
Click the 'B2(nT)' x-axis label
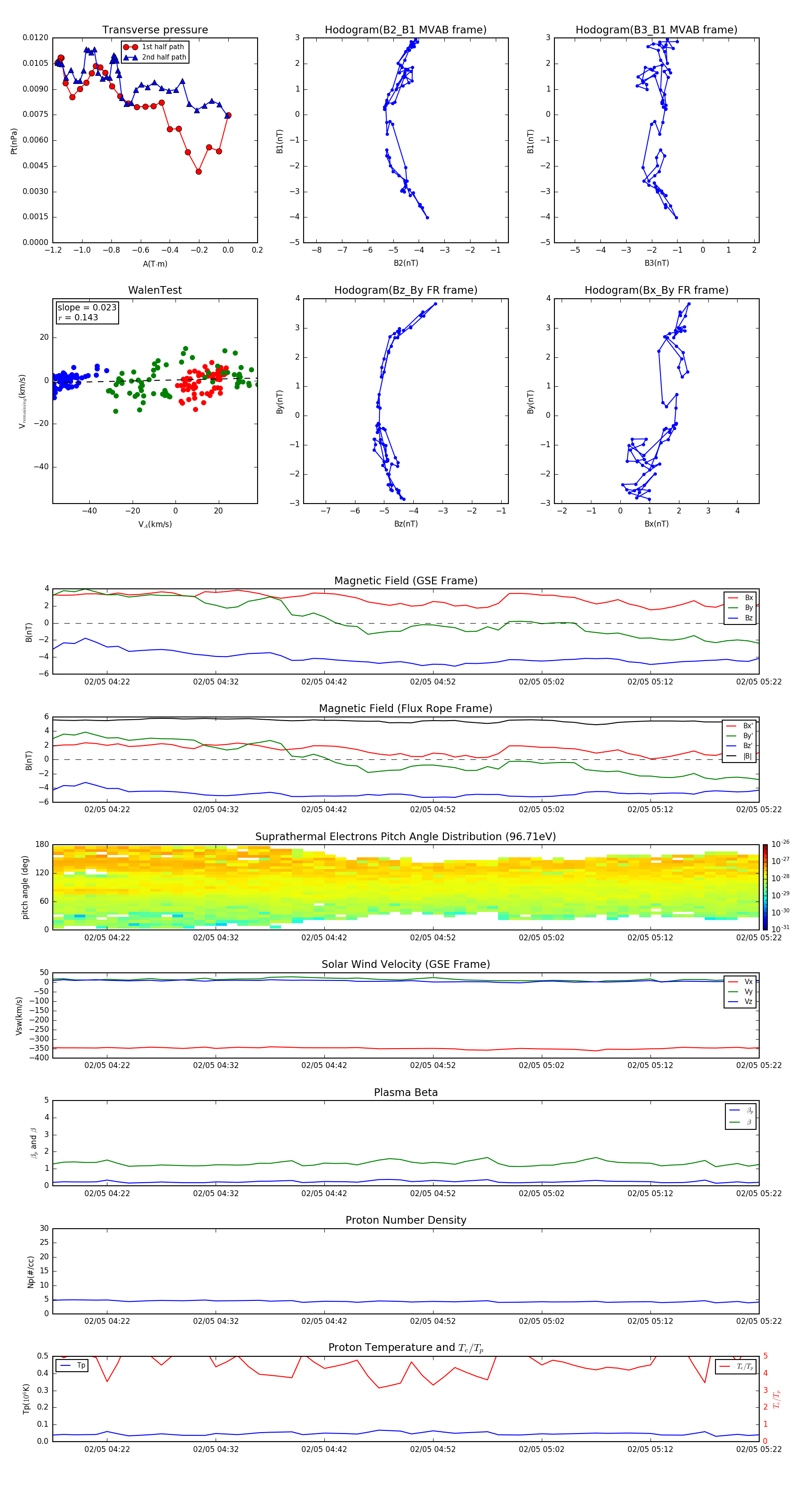click(406, 263)
